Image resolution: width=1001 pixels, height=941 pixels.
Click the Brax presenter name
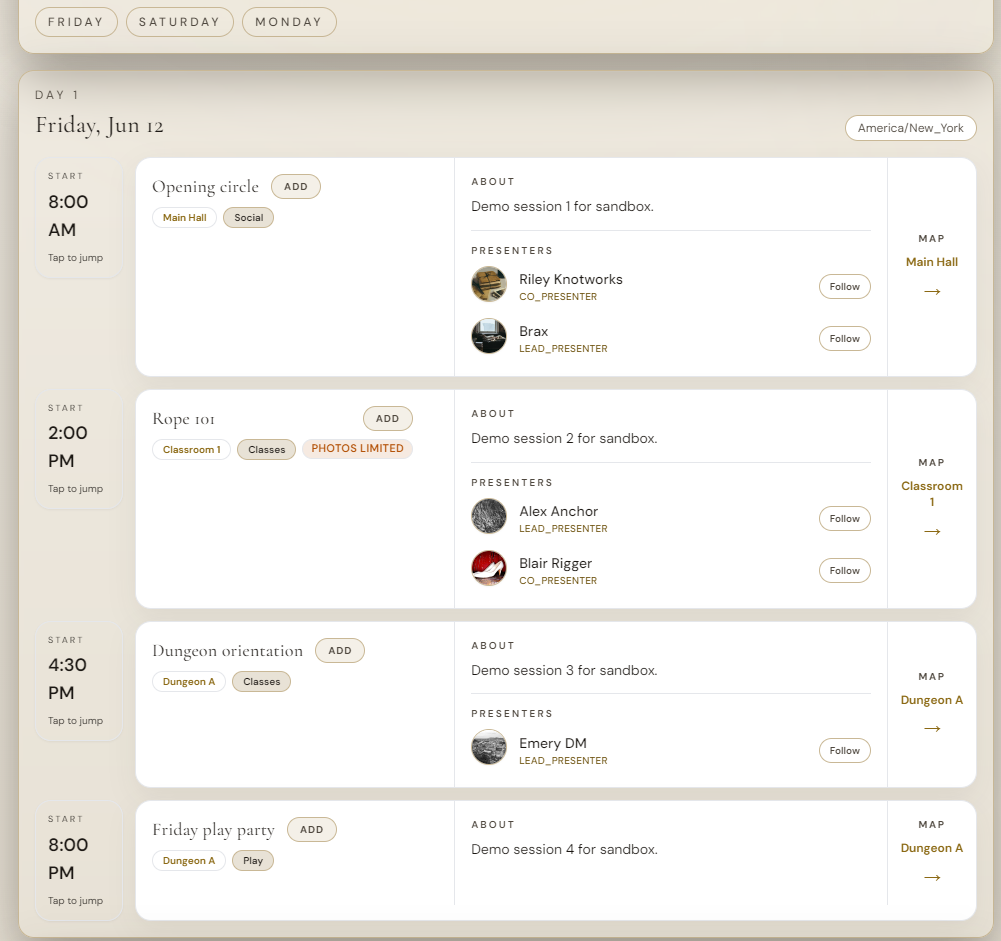click(x=534, y=331)
